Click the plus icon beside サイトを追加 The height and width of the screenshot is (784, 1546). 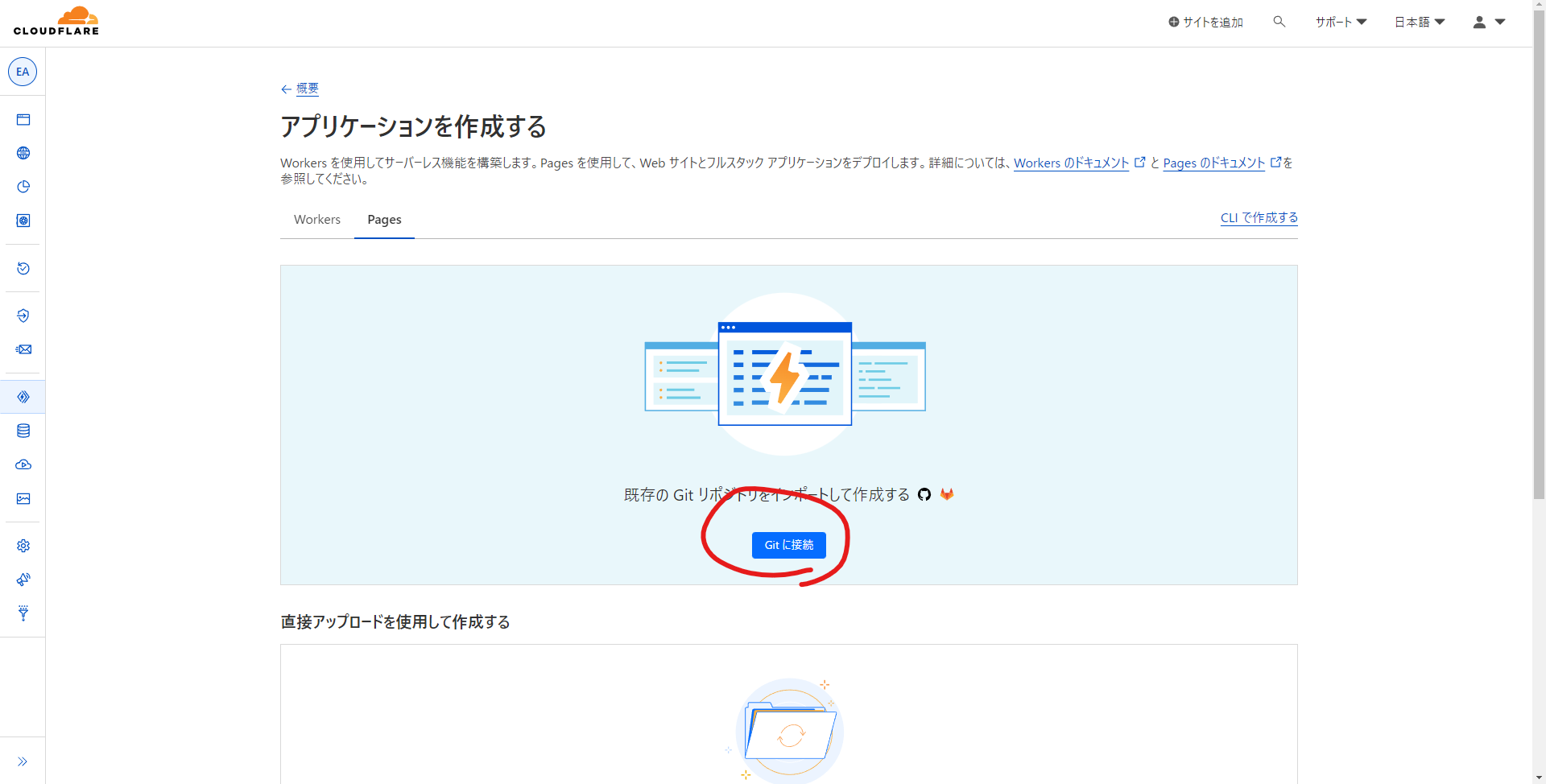1174,22
